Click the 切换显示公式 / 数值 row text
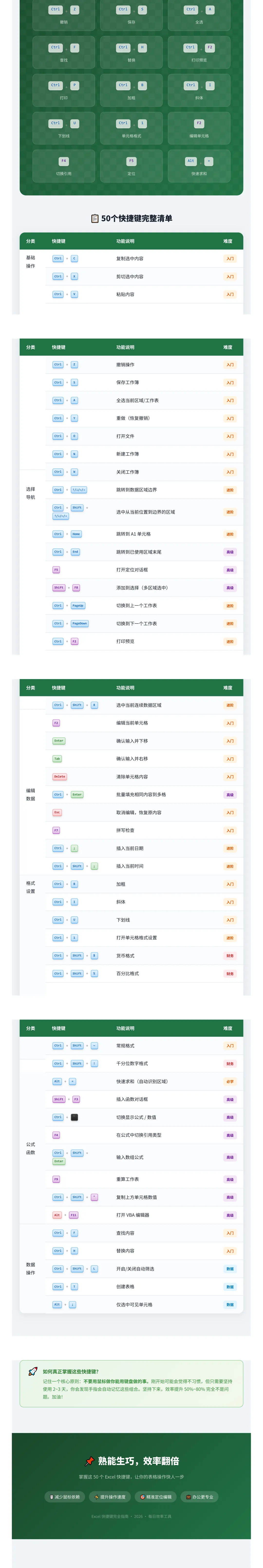Viewport: 263px width, 1568px height. pyautogui.click(x=136, y=1117)
